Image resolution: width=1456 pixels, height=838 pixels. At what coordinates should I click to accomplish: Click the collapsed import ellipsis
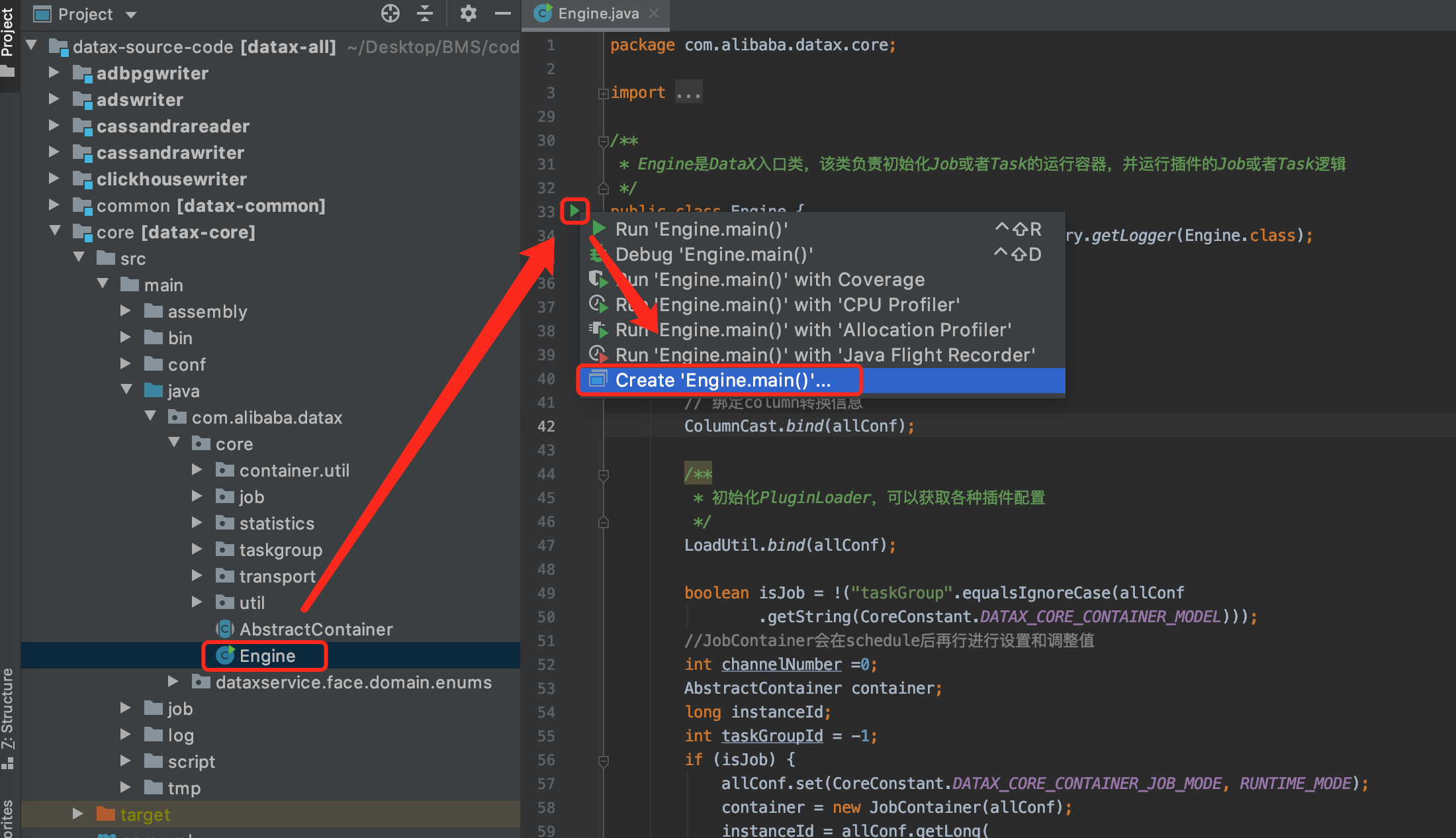pyautogui.click(x=688, y=93)
